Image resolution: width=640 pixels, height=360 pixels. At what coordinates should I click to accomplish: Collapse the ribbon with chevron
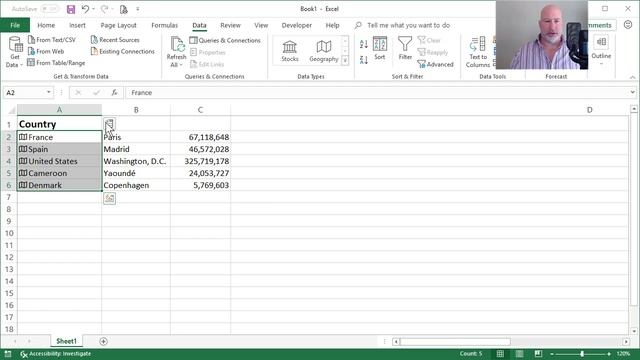point(632,77)
